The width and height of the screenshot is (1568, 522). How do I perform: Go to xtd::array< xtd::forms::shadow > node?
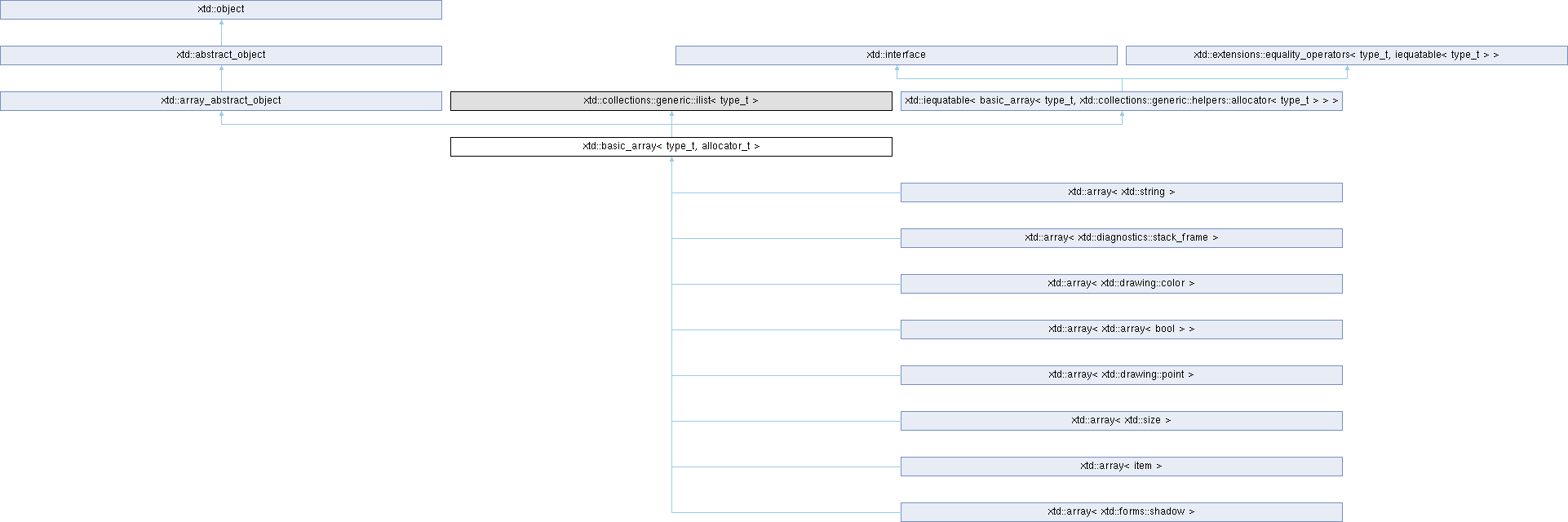1121,512
